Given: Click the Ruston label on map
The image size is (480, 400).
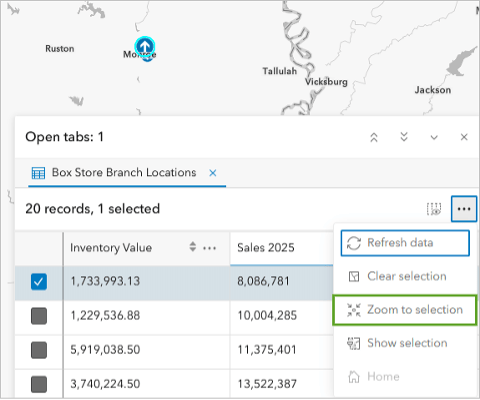Looking at the screenshot, I should click(60, 49).
